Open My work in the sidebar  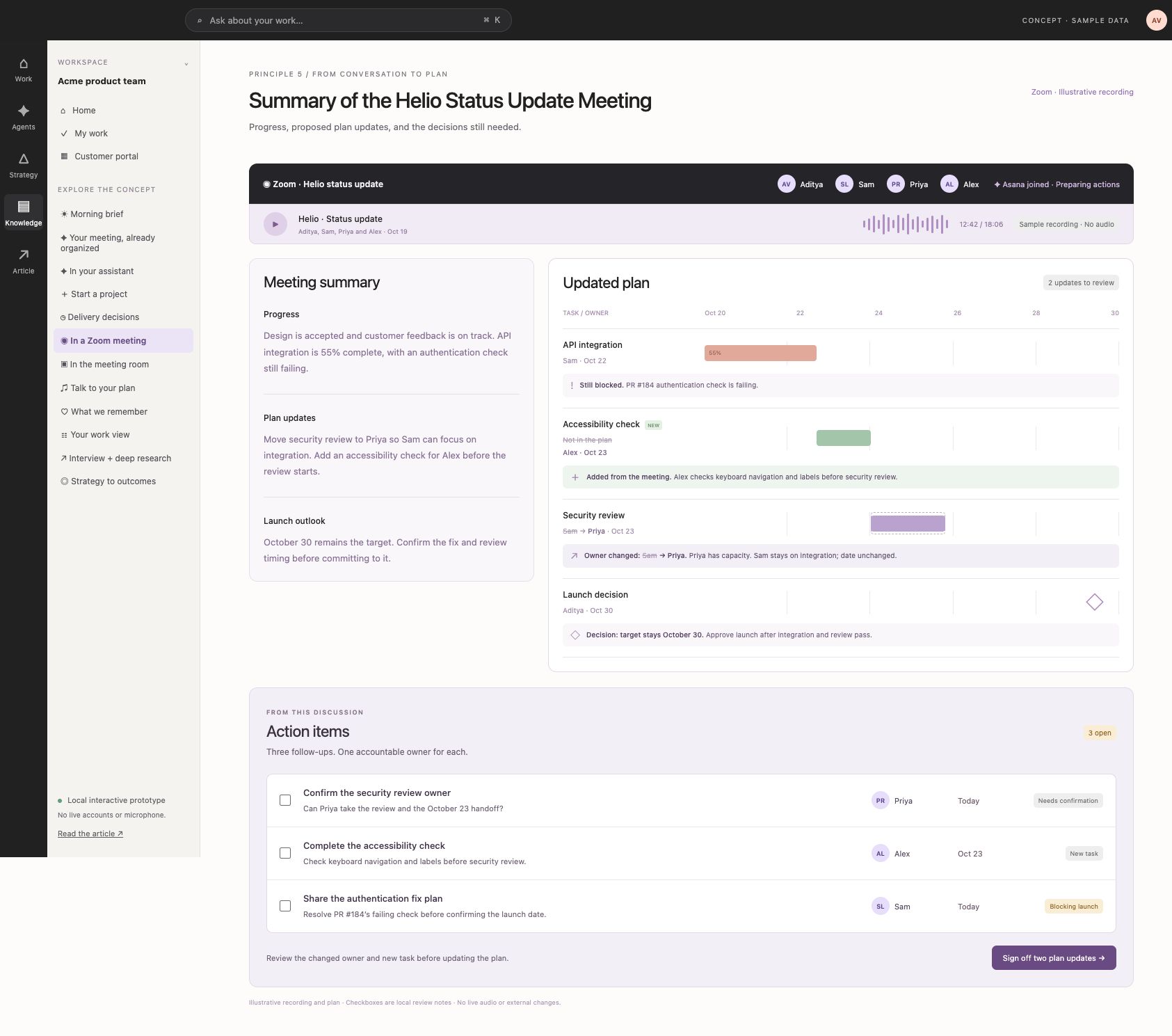(x=123, y=134)
